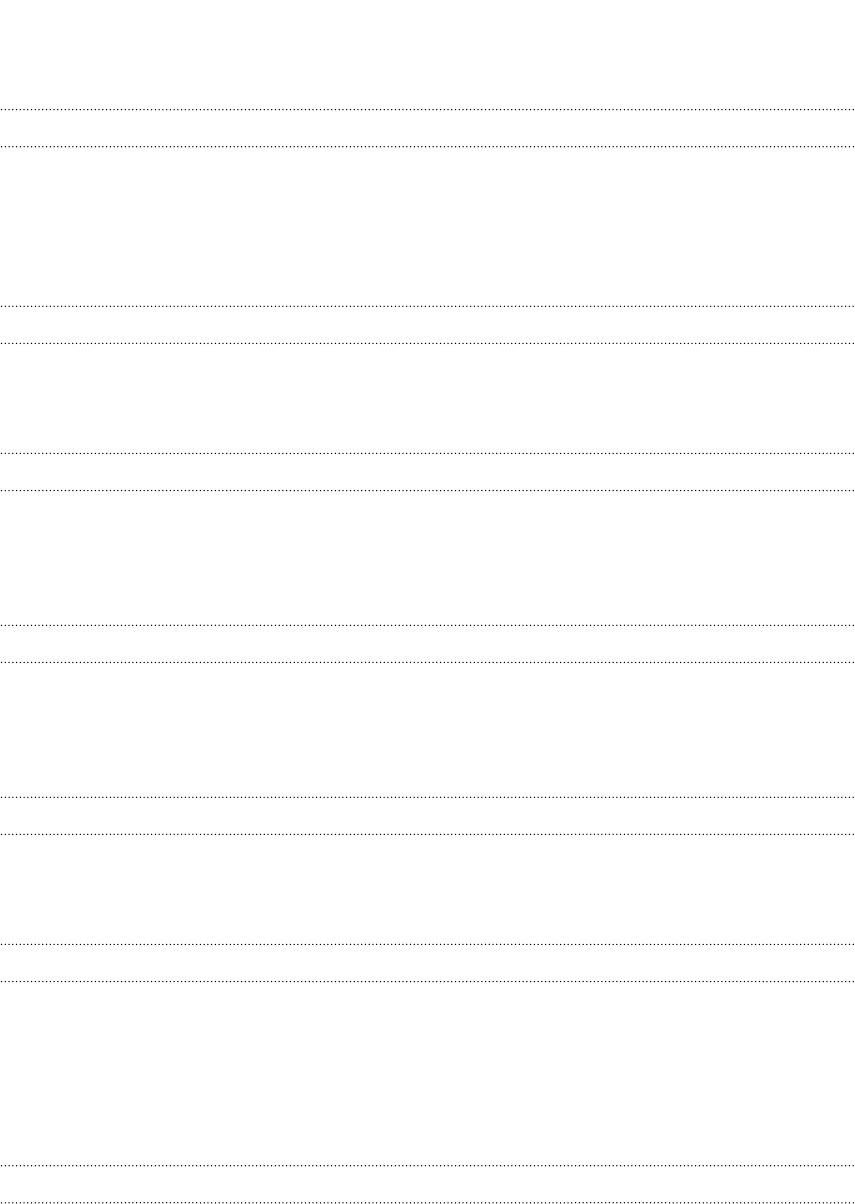Click blank section between first and second dotted pairs

[427, 226]
